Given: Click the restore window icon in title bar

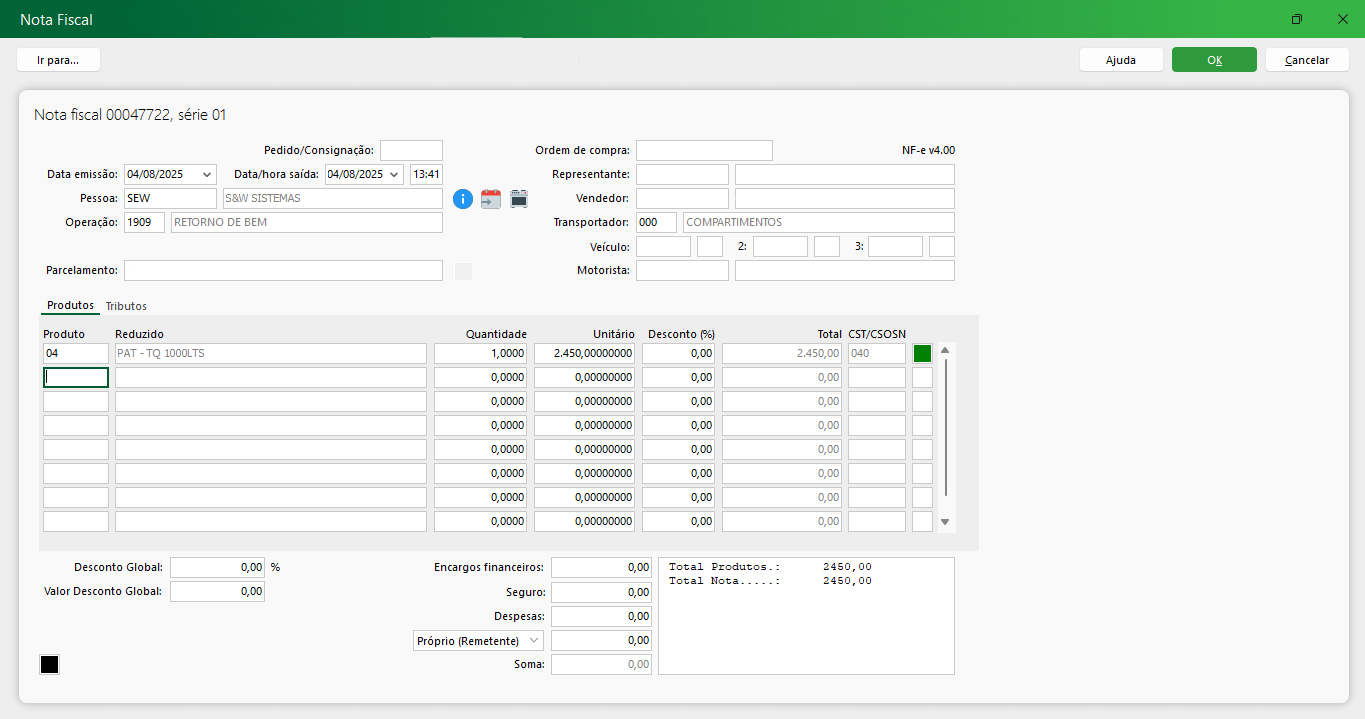Looking at the screenshot, I should 1297,19.
